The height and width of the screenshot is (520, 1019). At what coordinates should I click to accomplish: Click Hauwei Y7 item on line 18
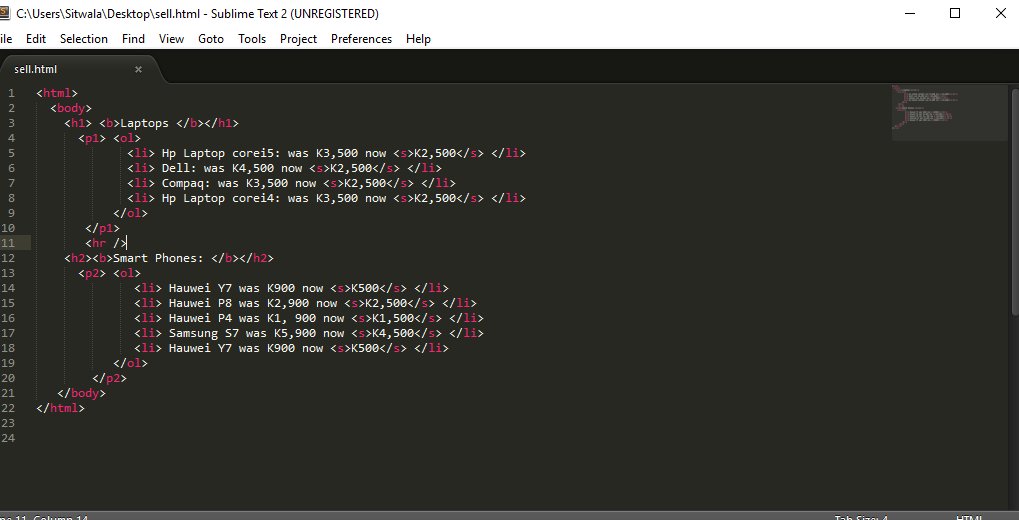(x=291, y=348)
